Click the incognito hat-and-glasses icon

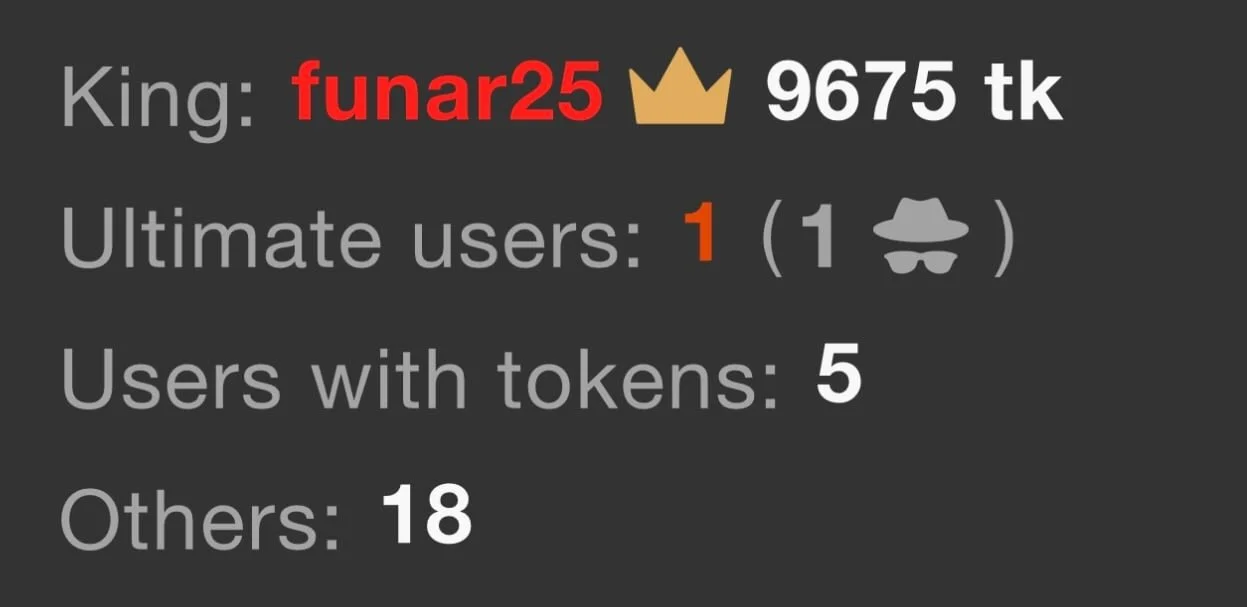[x=921, y=241]
